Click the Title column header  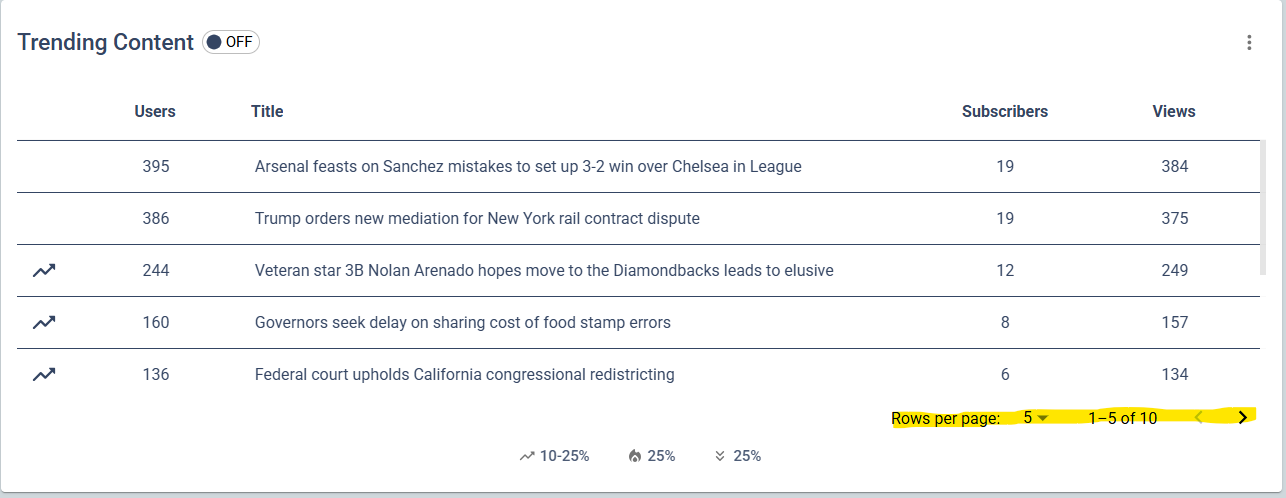267,112
